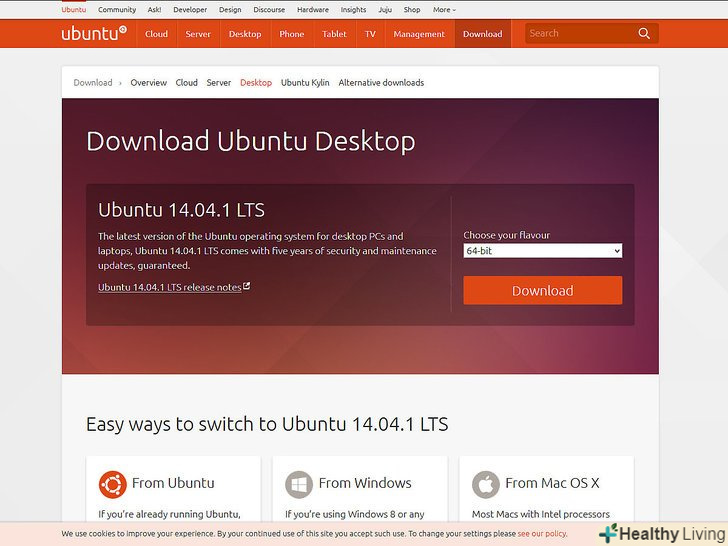Expand the More menu in top bar
728x546 pixels.
[444, 9]
